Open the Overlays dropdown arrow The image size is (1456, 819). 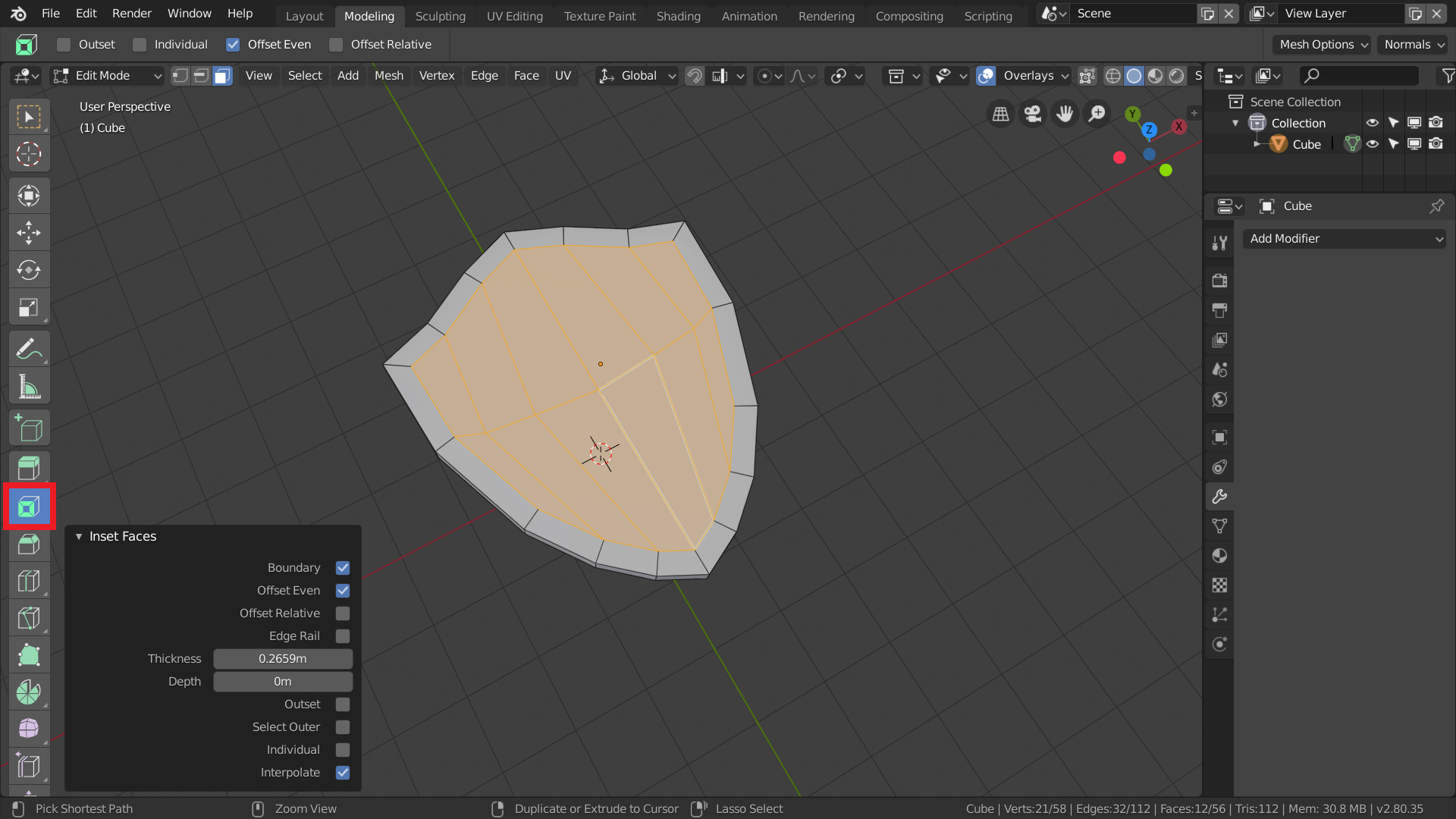coord(1065,76)
